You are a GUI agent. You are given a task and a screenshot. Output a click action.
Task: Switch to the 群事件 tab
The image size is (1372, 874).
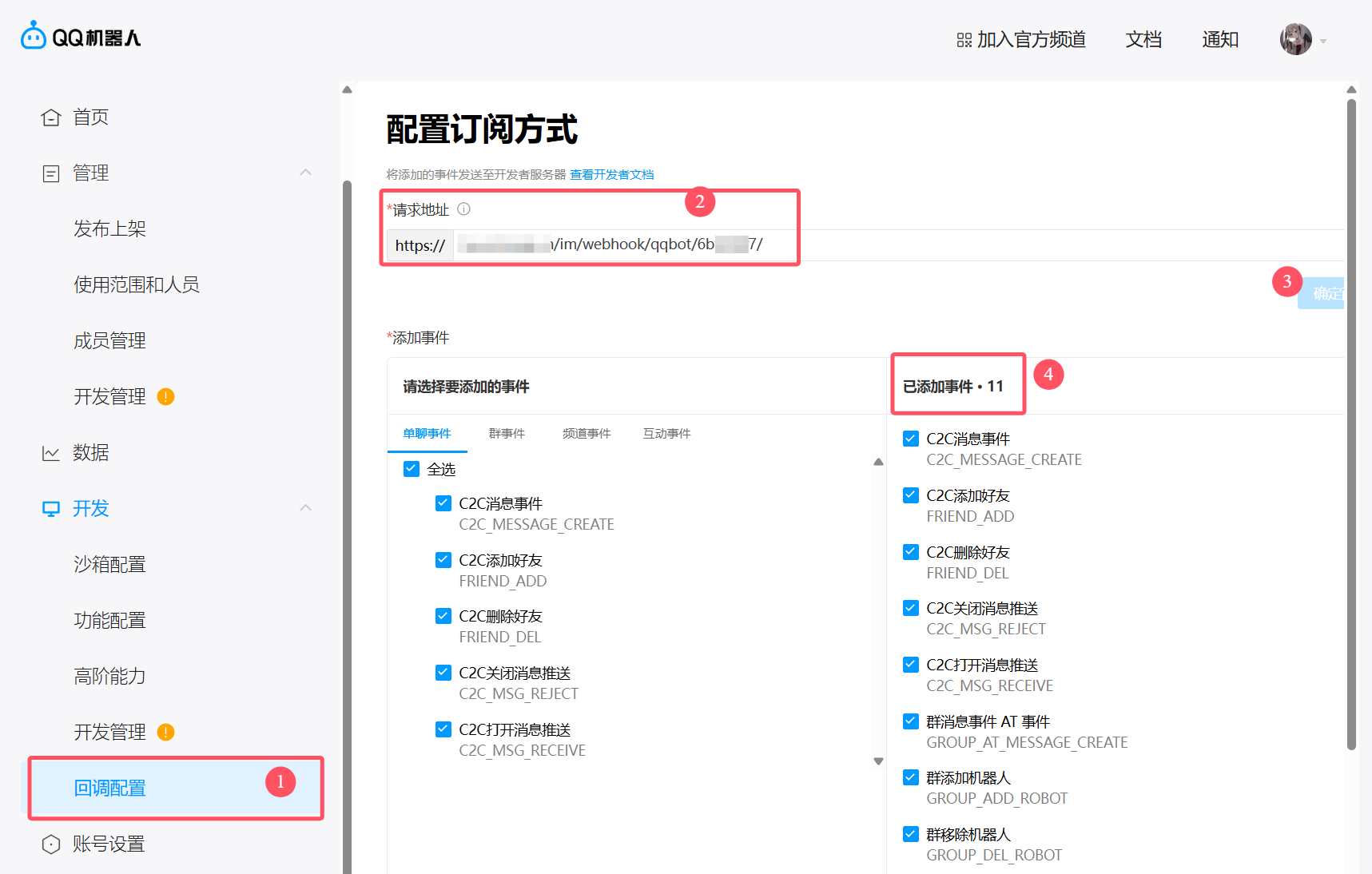click(506, 433)
